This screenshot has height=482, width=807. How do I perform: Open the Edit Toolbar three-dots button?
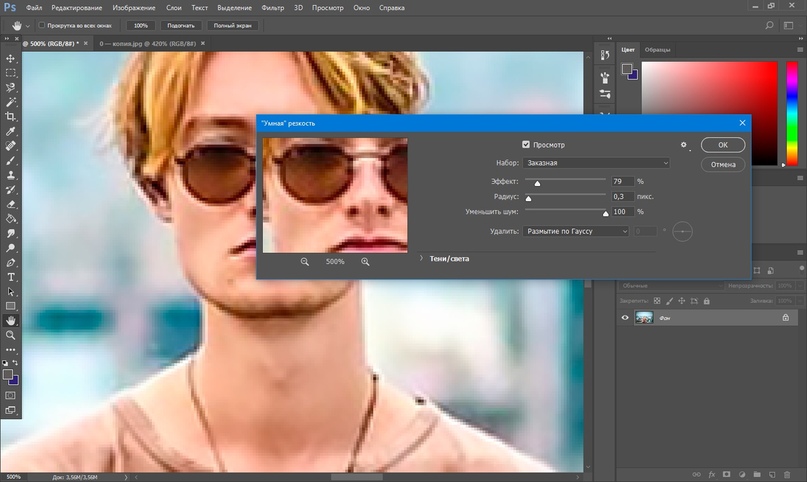click(x=10, y=349)
